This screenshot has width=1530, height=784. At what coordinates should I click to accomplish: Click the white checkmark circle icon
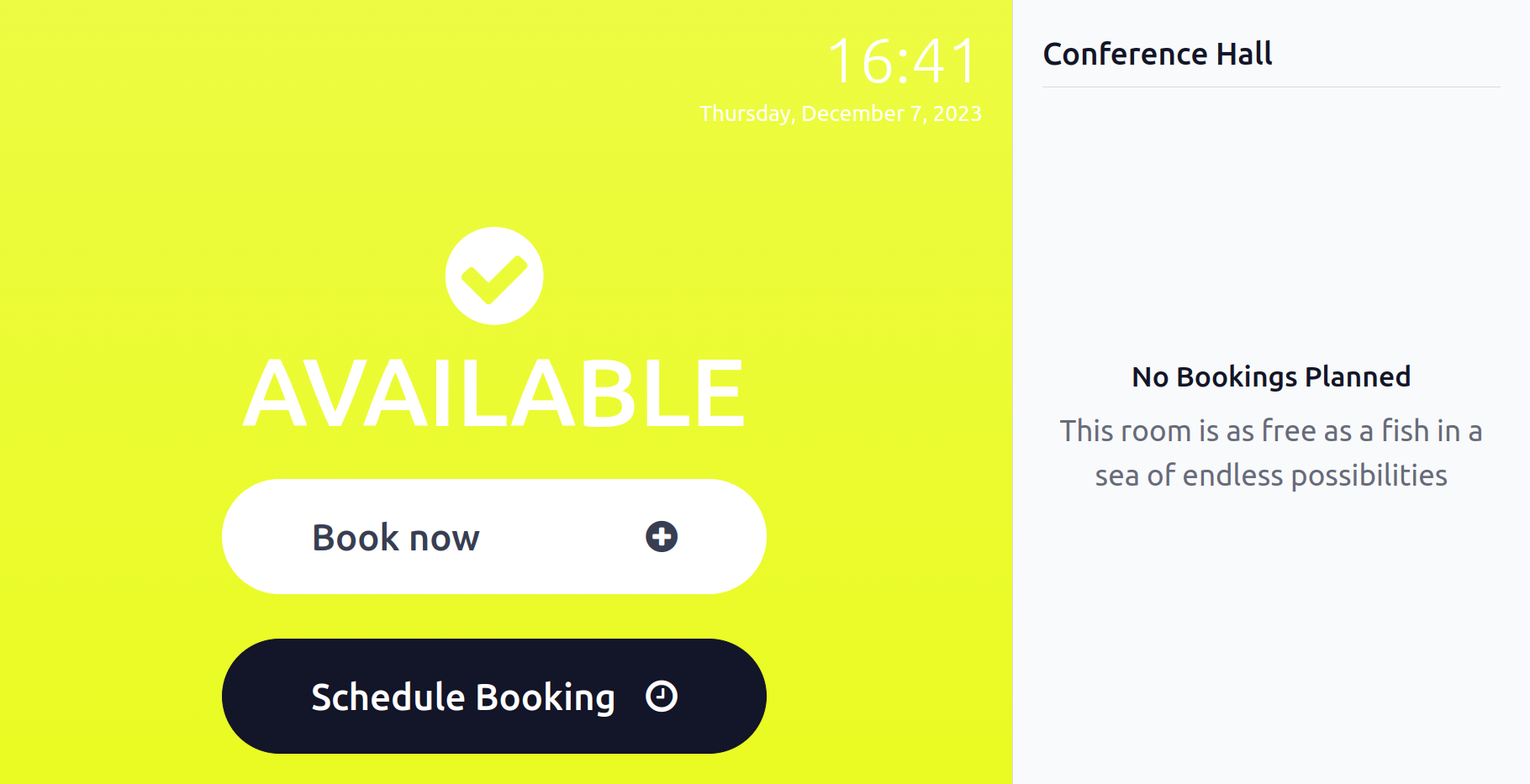pos(494,276)
